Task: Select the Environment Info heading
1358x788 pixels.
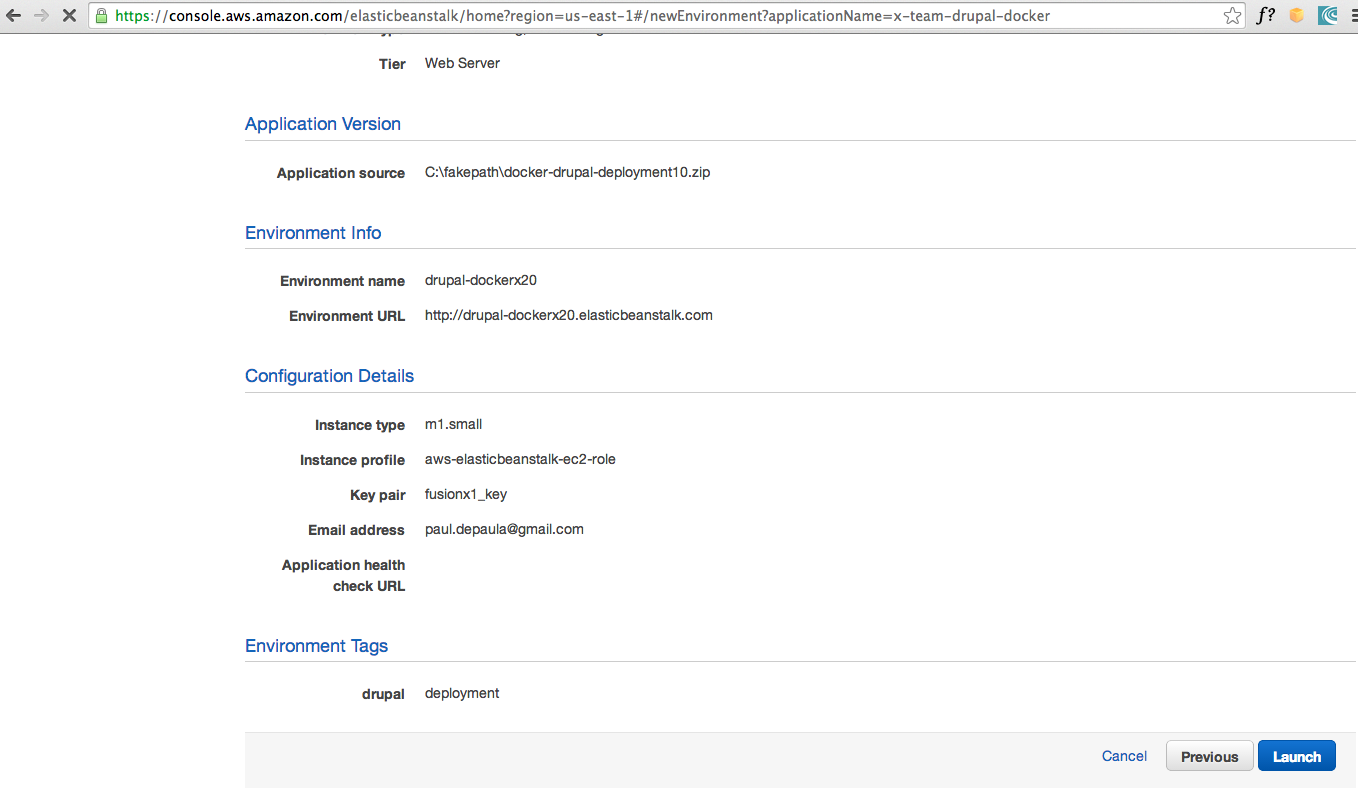Action: [313, 233]
